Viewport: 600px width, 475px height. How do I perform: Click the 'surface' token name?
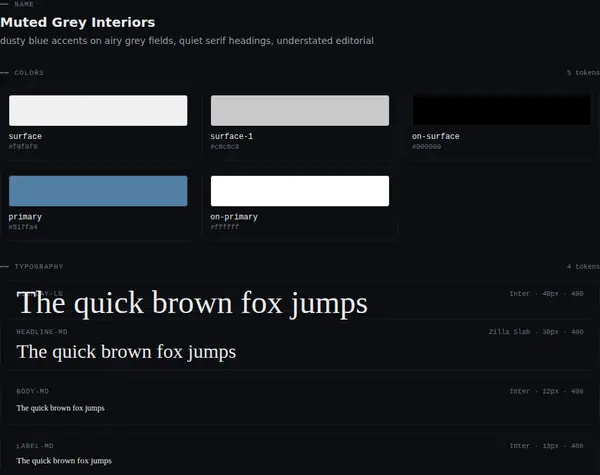click(x=25, y=136)
